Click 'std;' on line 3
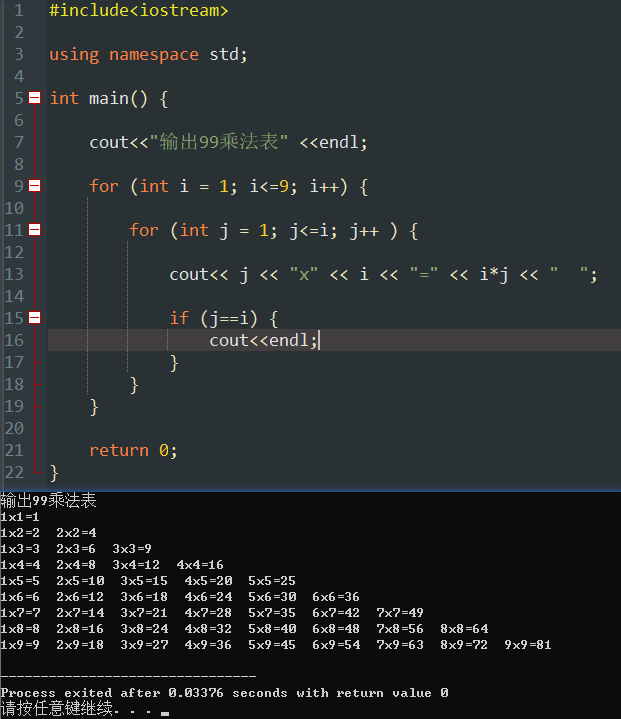 coord(228,55)
